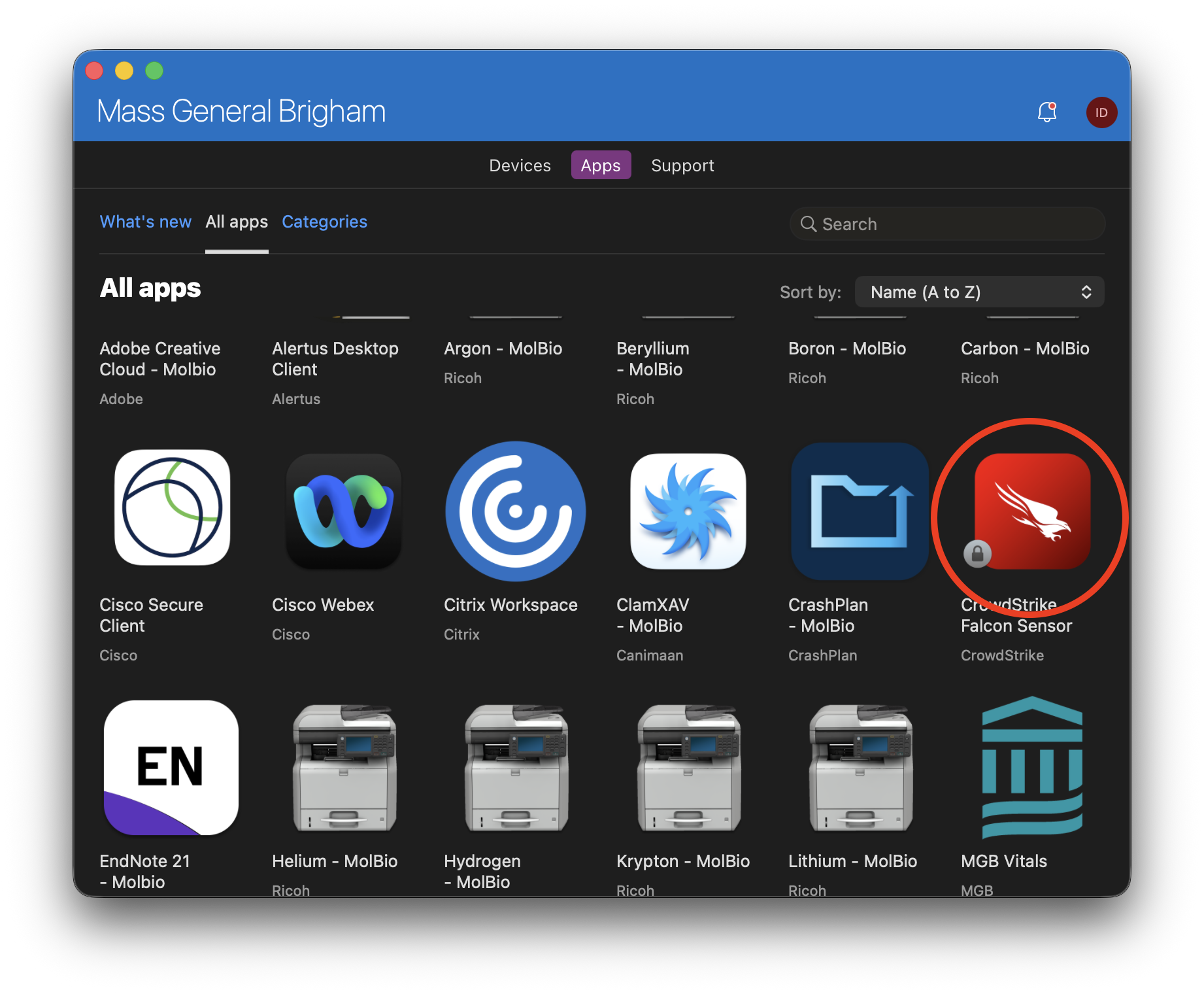Click the Hydrogen - MolBio name

[482, 872]
